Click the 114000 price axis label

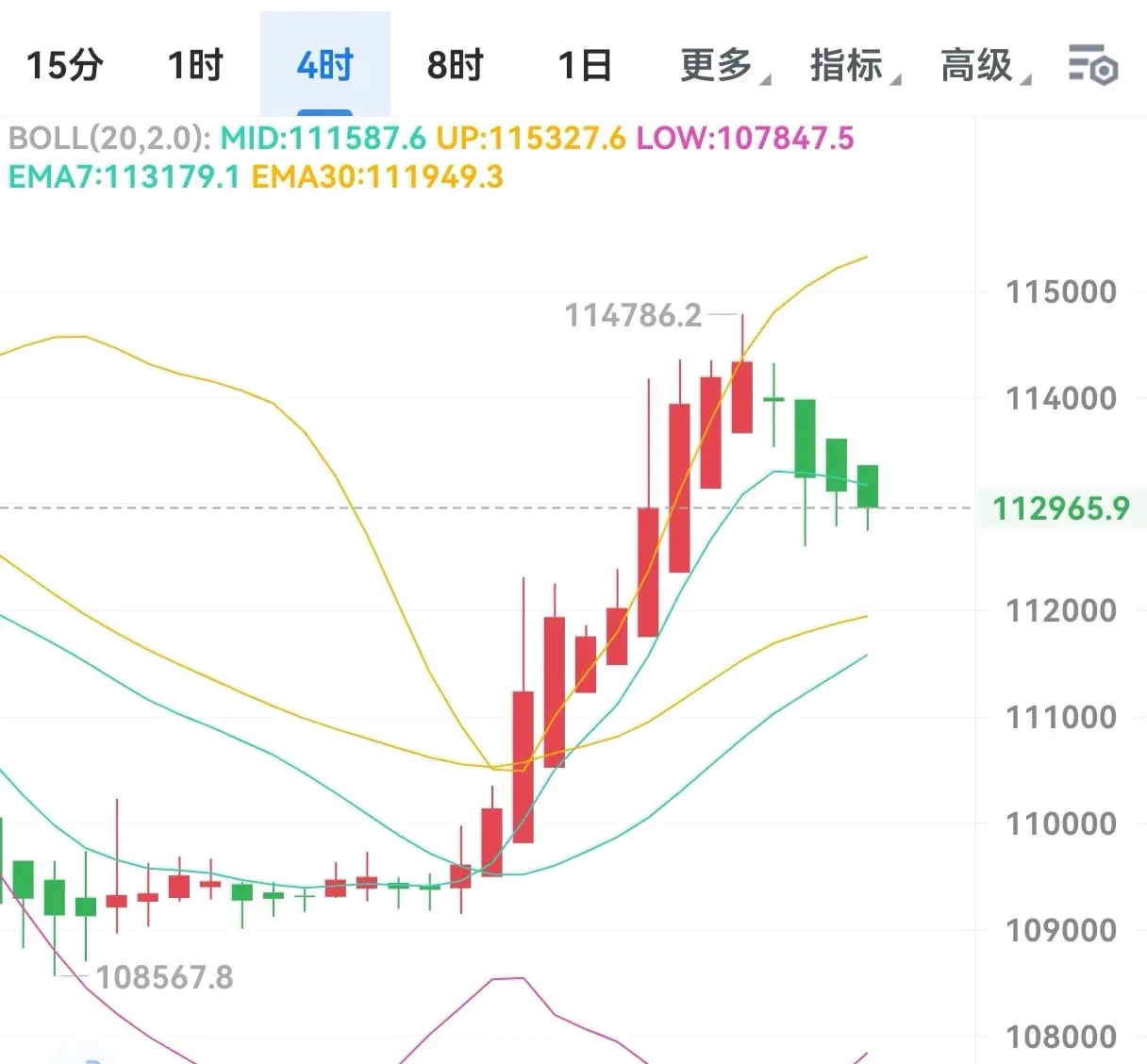click(1061, 398)
